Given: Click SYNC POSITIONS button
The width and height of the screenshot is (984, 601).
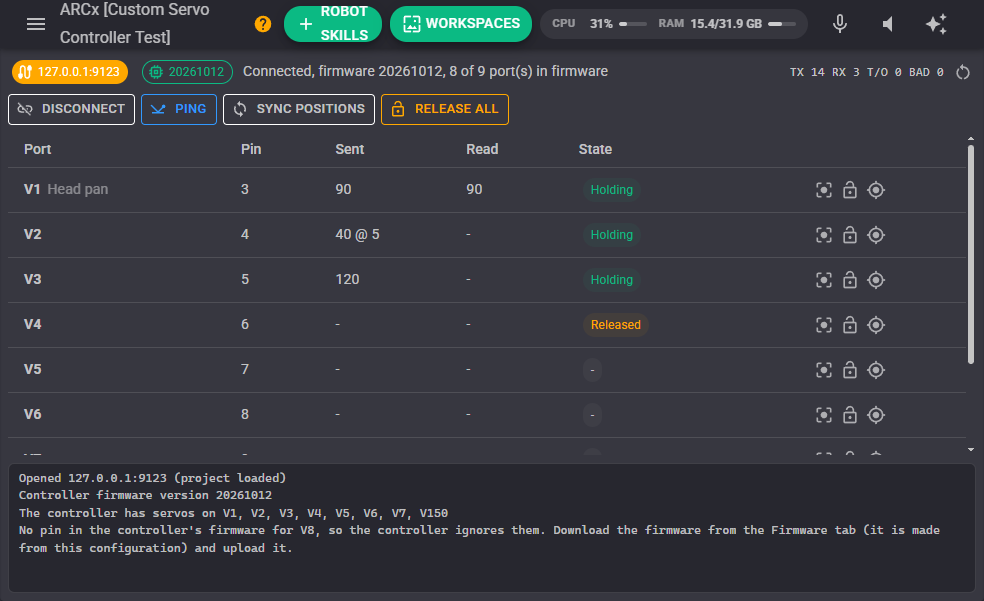Looking at the screenshot, I should pos(299,109).
